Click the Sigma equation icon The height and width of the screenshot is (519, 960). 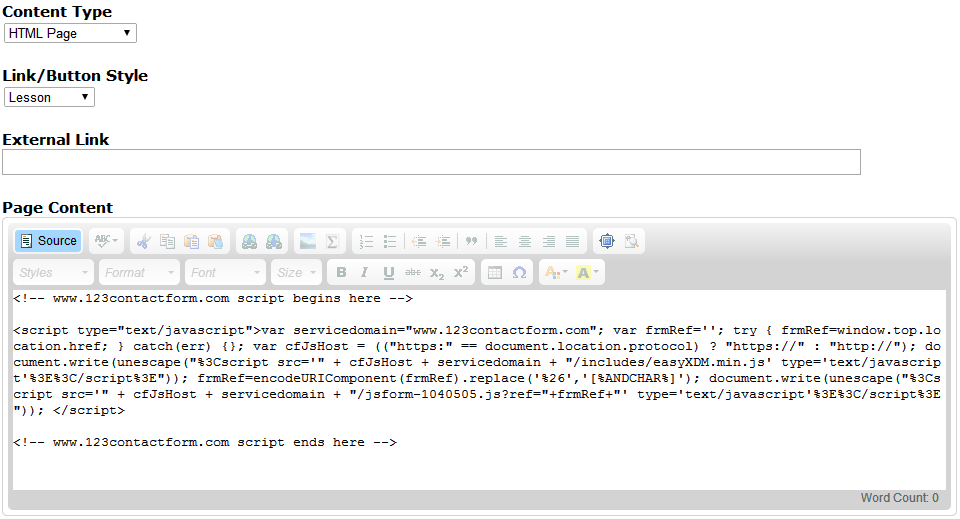tap(332, 241)
